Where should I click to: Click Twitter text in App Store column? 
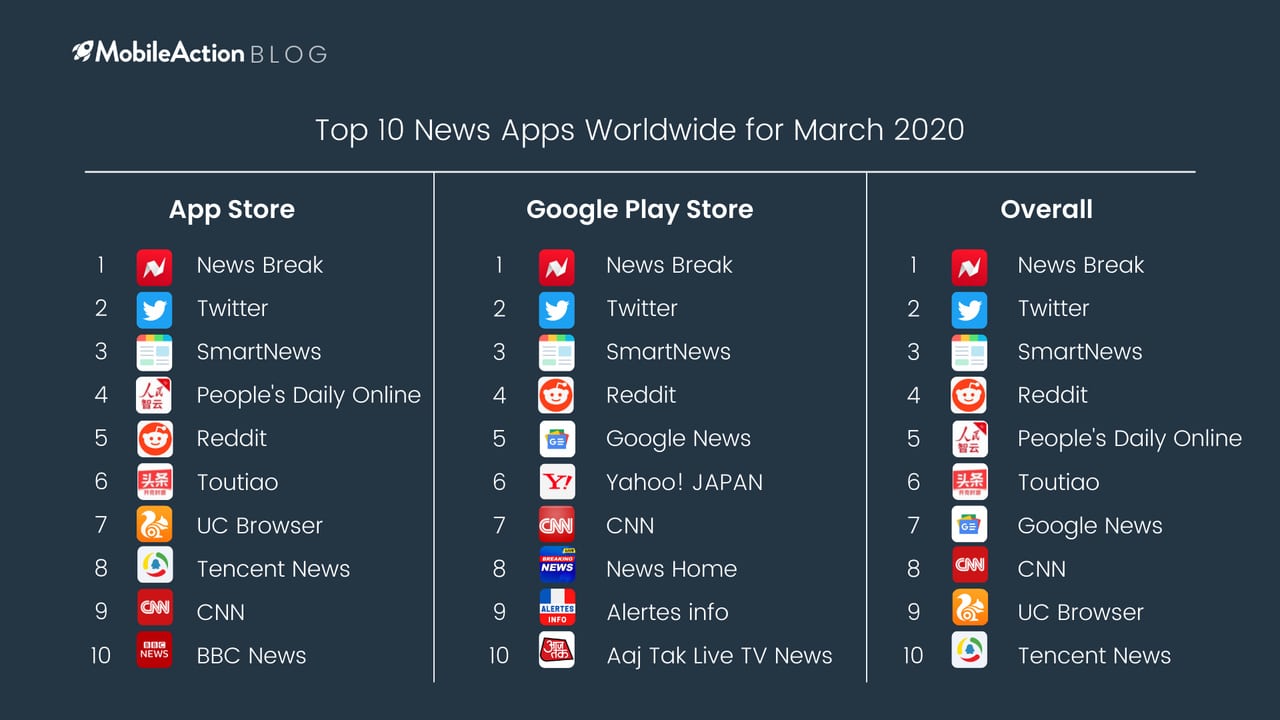(232, 308)
